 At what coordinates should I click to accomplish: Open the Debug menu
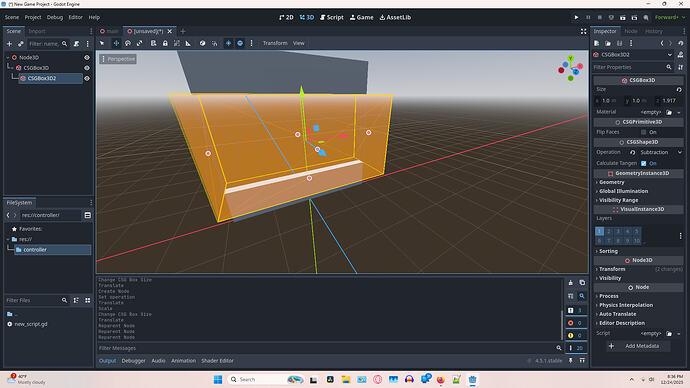pos(55,17)
